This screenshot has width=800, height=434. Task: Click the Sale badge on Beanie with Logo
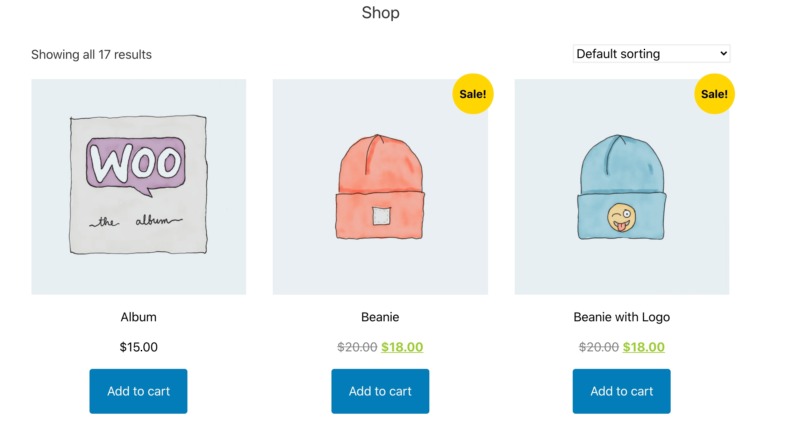[x=714, y=94]
